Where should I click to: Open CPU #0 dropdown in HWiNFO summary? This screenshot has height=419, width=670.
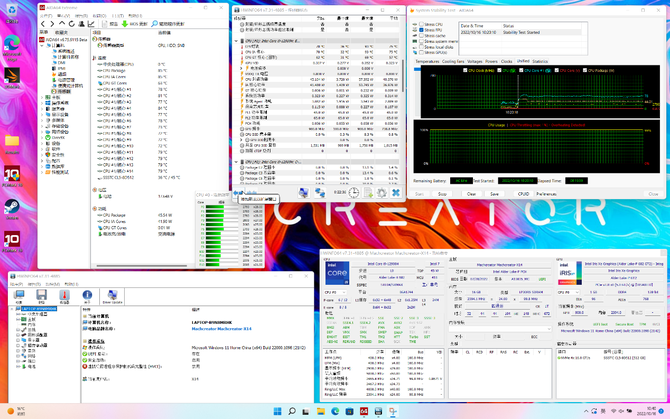click(x=335, y=293)
